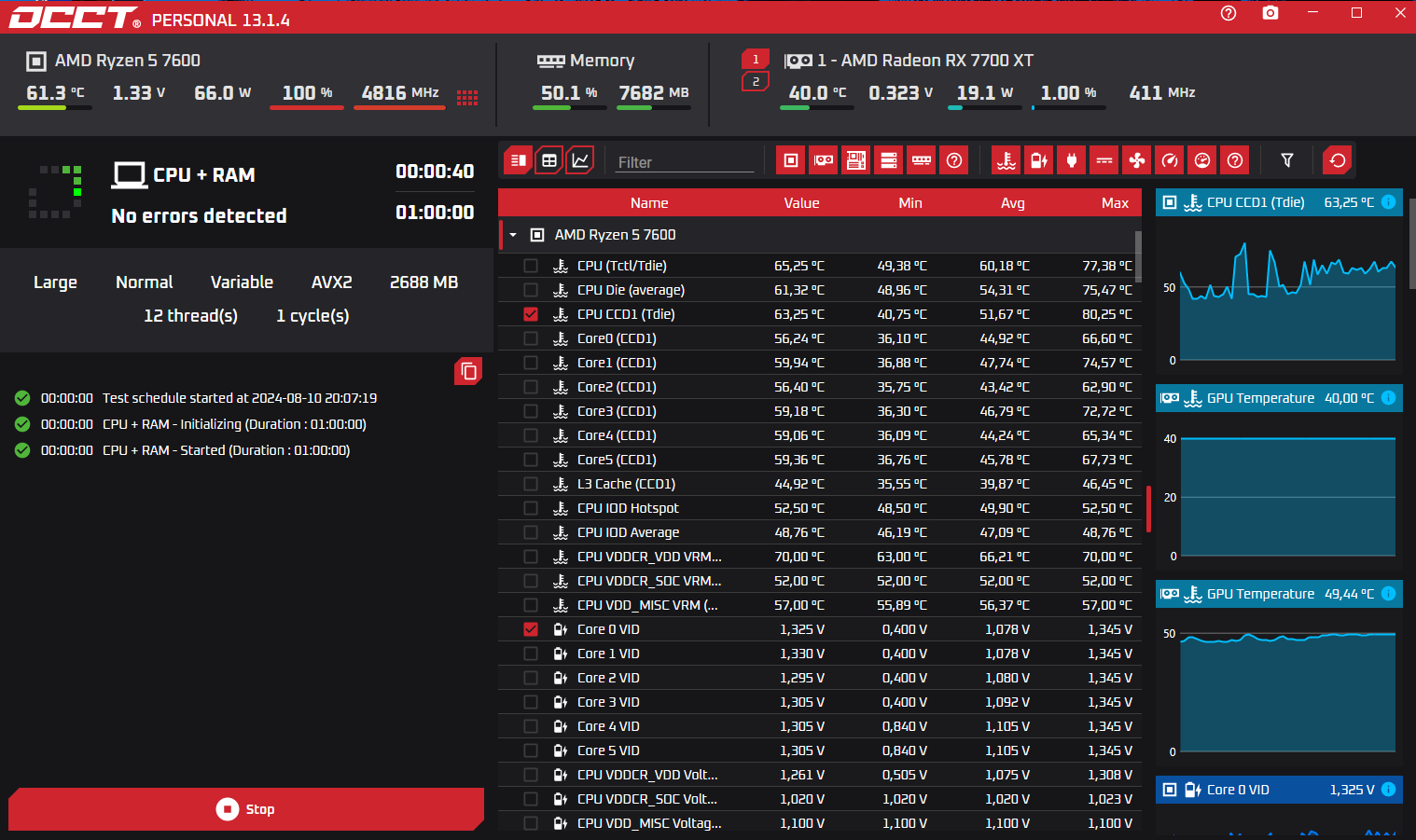Switch to the table view mode
1416x840 pixels.
pyautogui.click(x=549, y=160)
